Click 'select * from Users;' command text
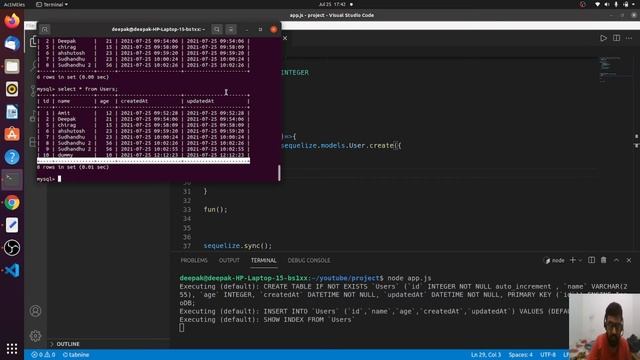640x360 pixels. coord(88,89)
